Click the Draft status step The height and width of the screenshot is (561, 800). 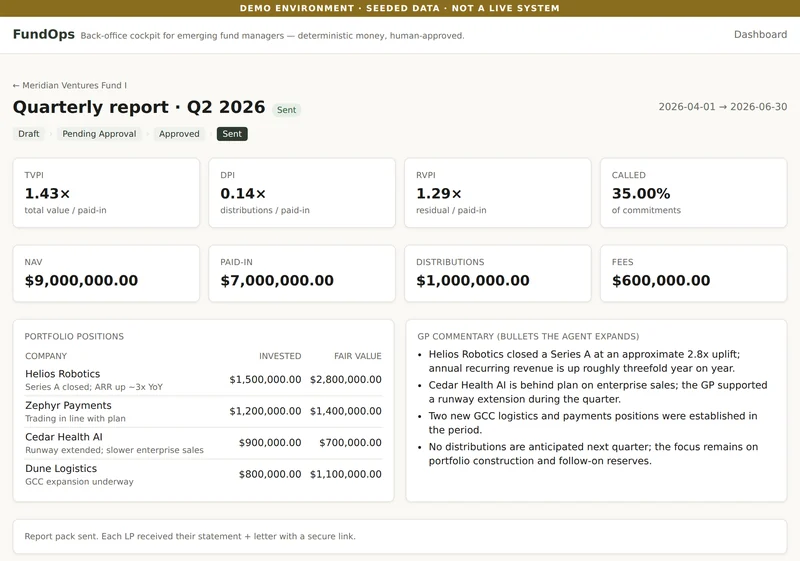[29, 134]
